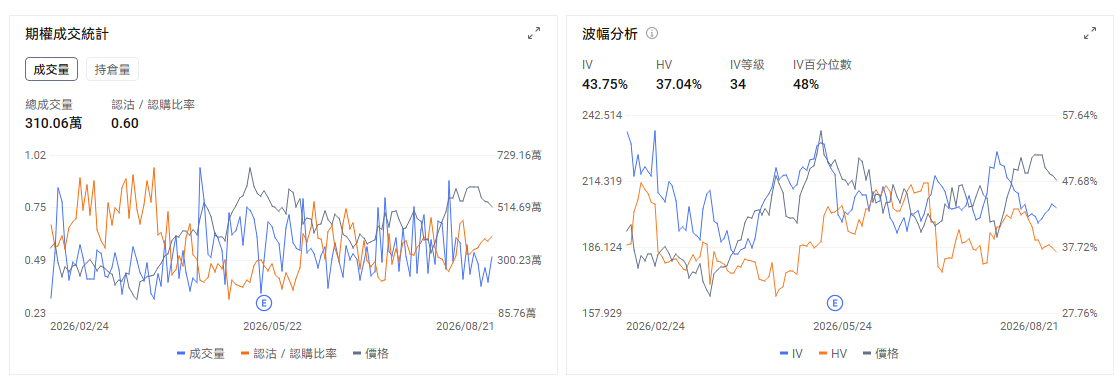Click the 47.68% axis label
1114x376 pixels.
click(1081, 181)
